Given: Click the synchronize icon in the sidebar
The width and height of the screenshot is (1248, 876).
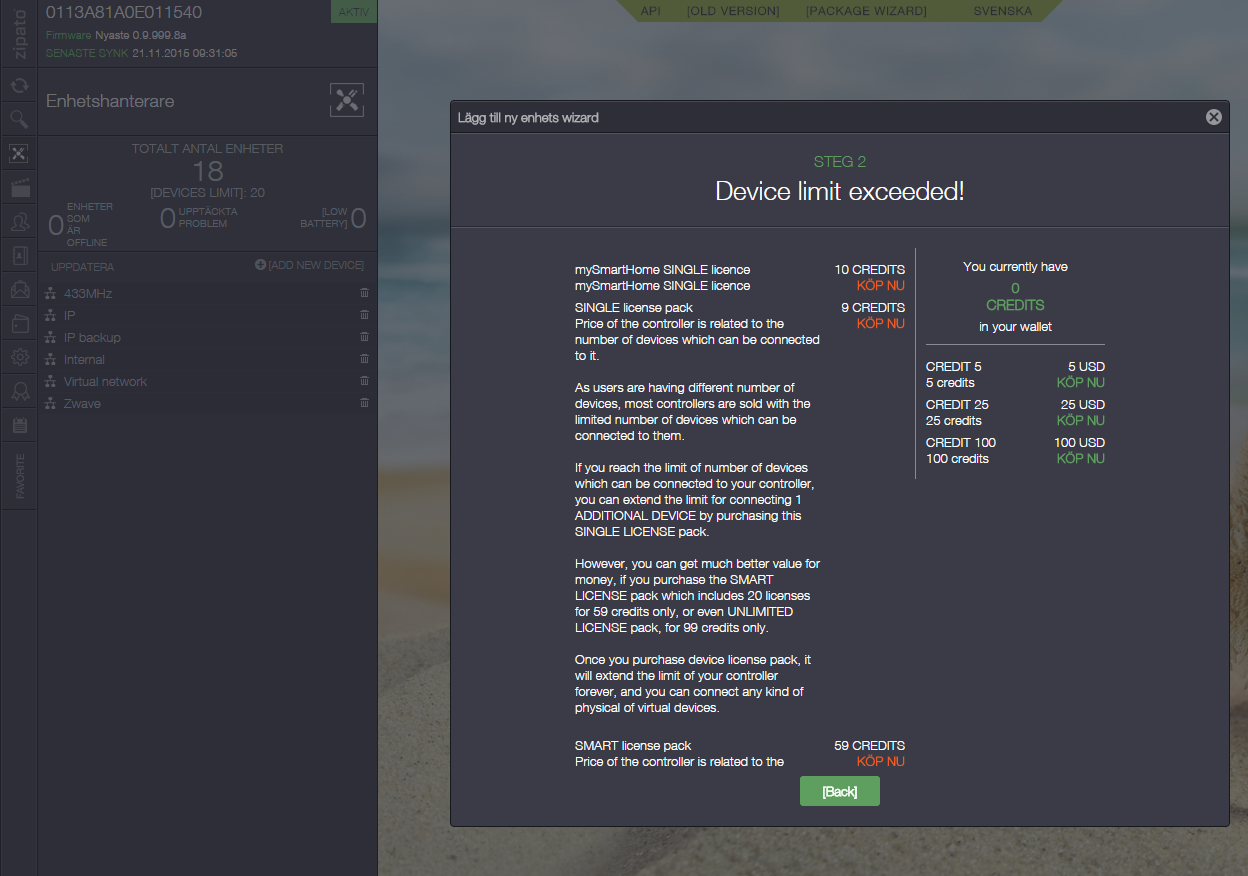Looking at the screenshot, I should (x=19, y=86).
